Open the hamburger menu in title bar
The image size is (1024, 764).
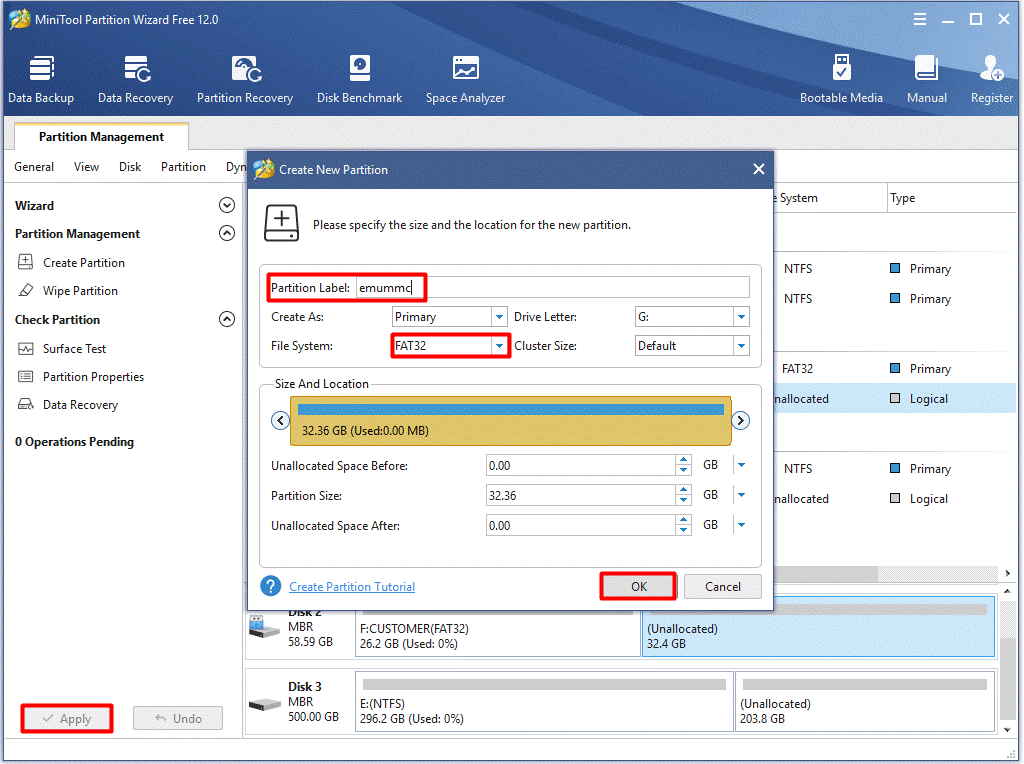pos(920,20)
